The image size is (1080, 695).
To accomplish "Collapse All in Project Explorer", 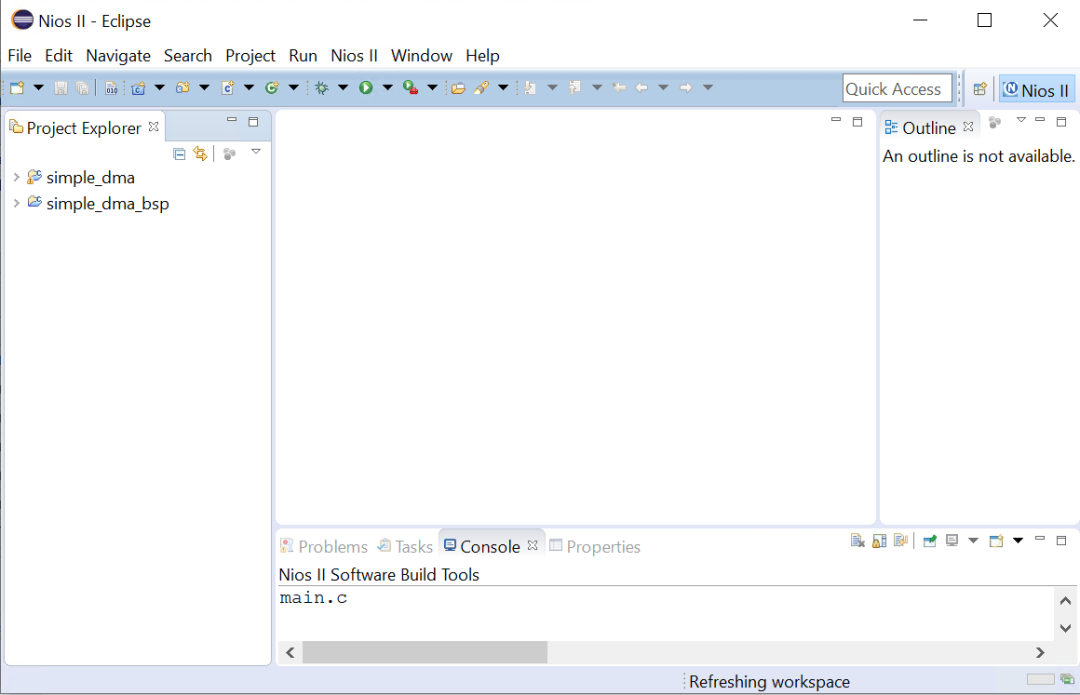I will point(179,154).
